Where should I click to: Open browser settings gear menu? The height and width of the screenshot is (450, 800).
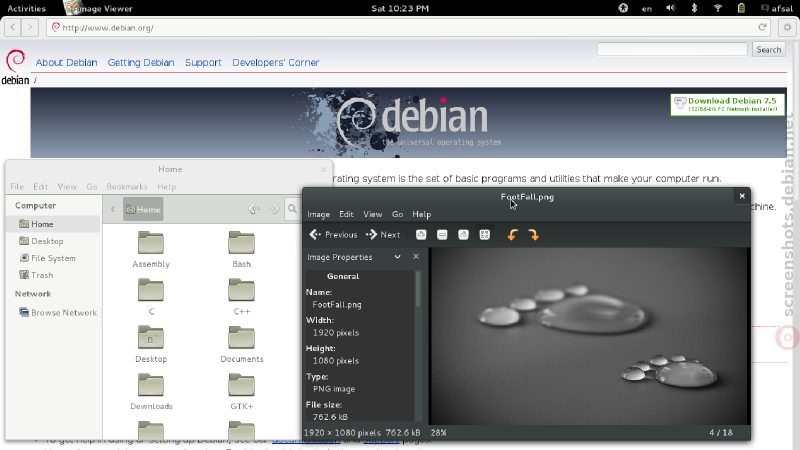click(x=787, y=28)
